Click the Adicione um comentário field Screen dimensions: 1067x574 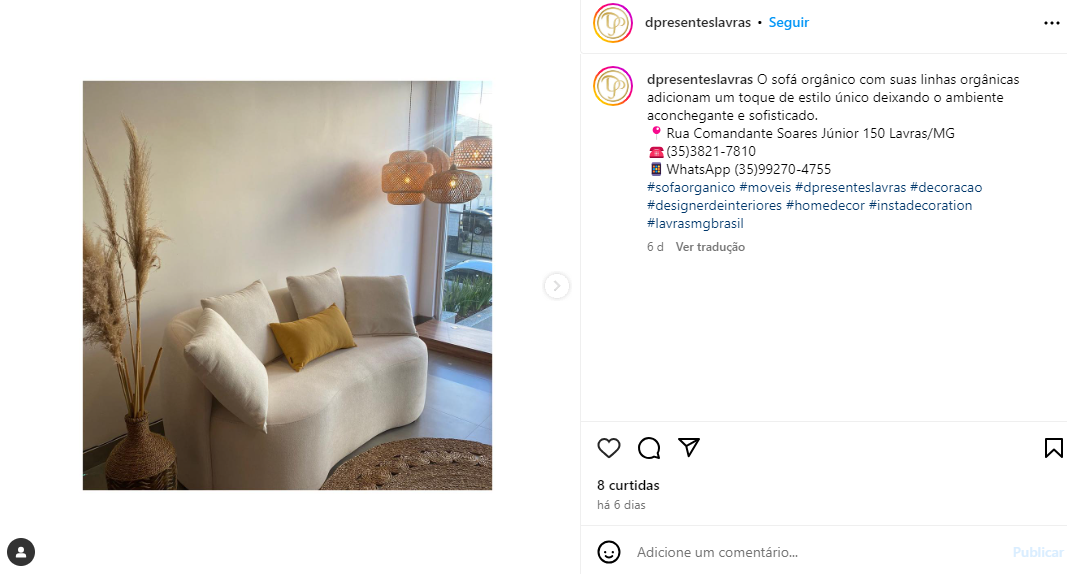[x=817, y=552]
